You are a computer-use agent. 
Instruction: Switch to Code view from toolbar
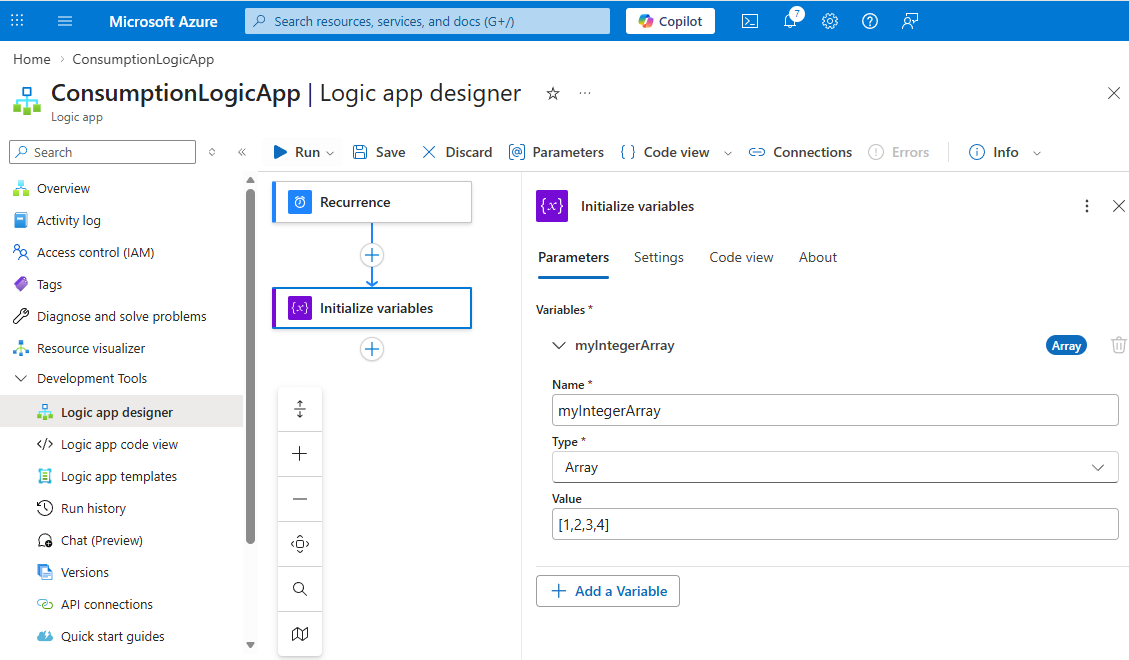pos(665,152)
